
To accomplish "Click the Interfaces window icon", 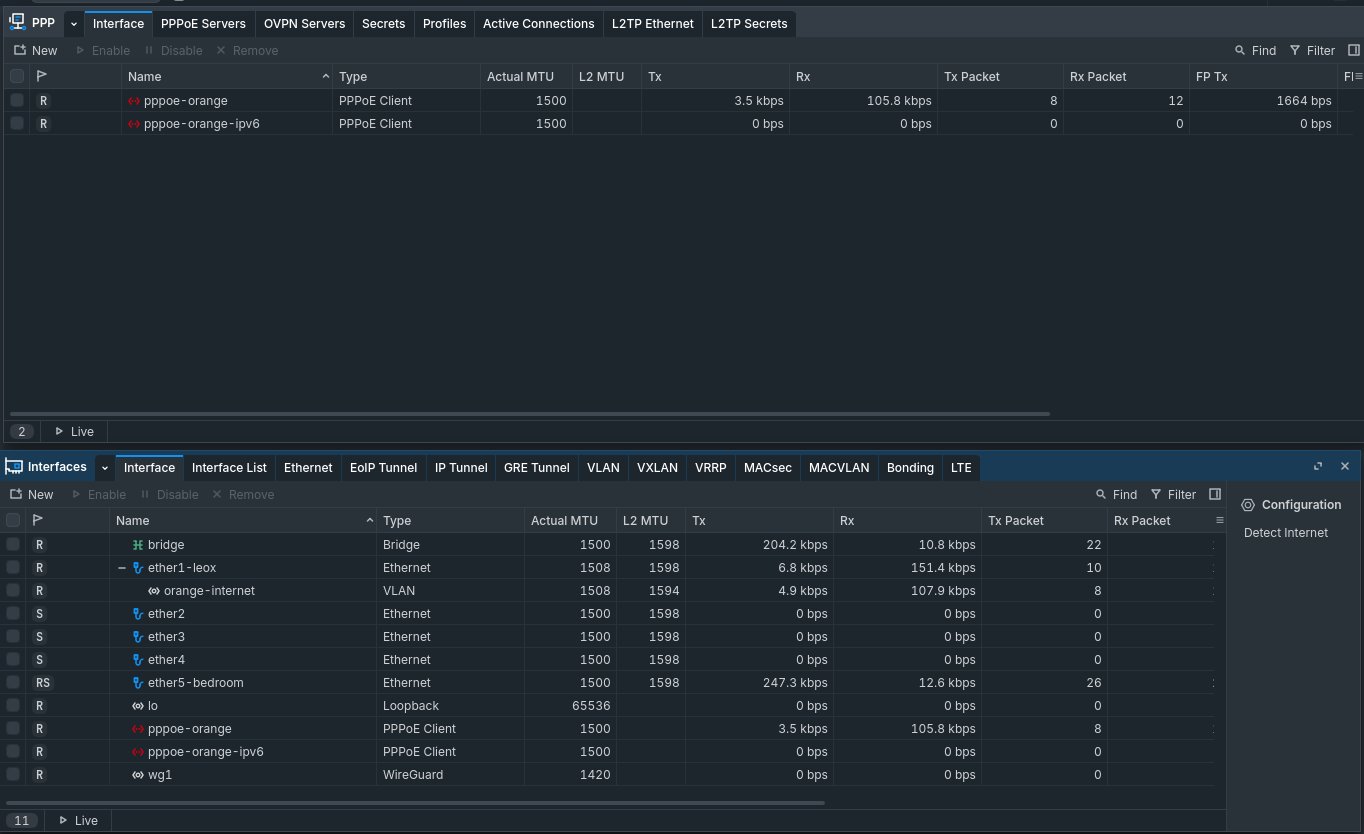I will tap(14, 466).
